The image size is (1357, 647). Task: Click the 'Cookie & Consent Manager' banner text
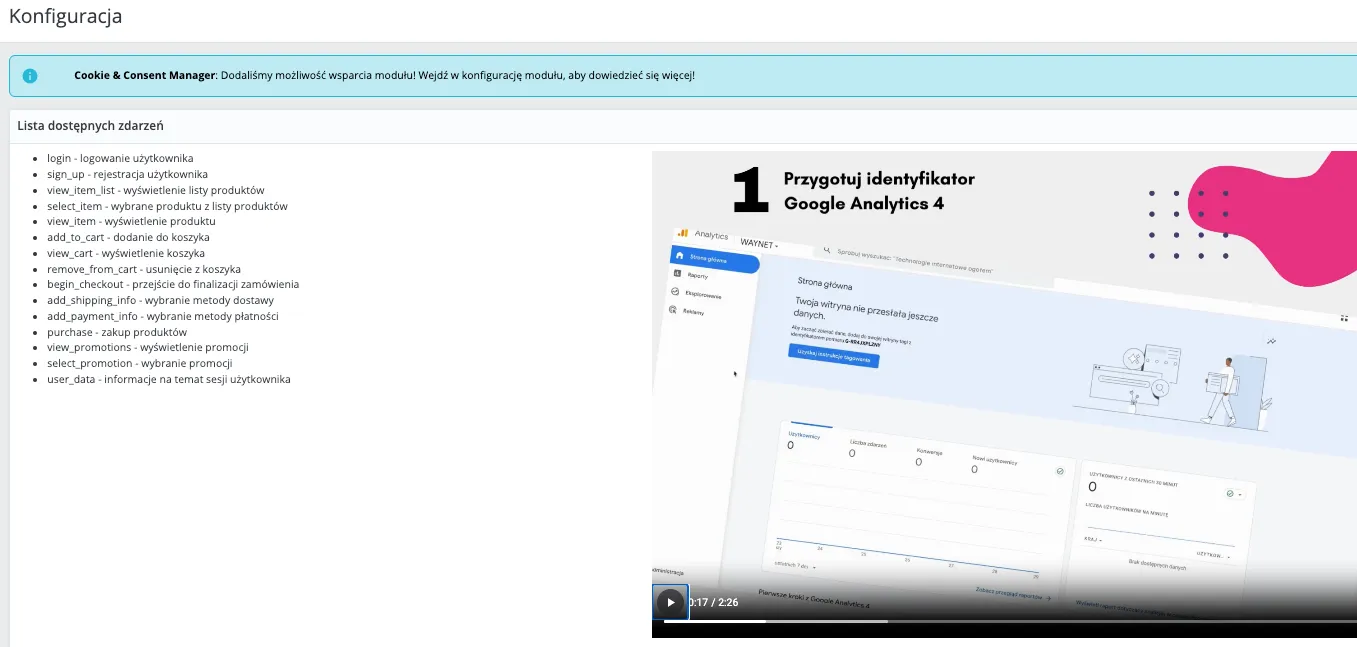[144, 75]
